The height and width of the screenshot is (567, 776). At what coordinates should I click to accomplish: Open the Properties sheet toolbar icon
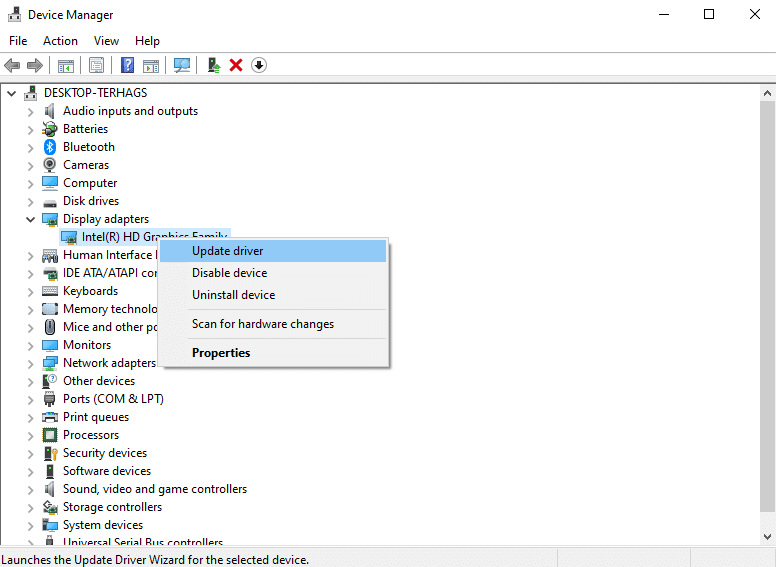click(x=96, y=65)
